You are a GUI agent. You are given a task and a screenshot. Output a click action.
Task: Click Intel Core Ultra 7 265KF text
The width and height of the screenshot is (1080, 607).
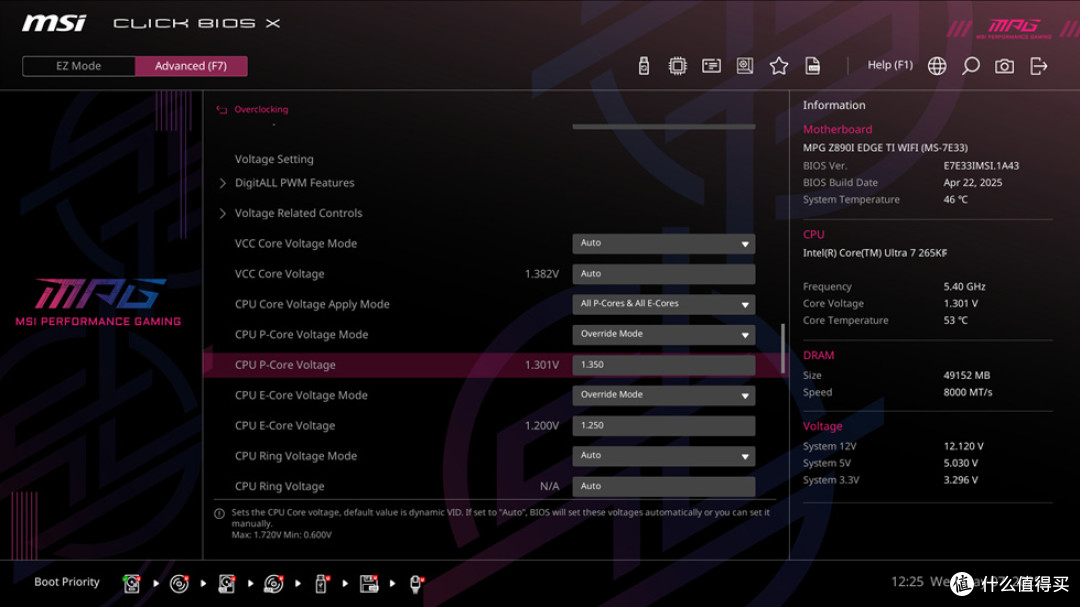(875, 253)
